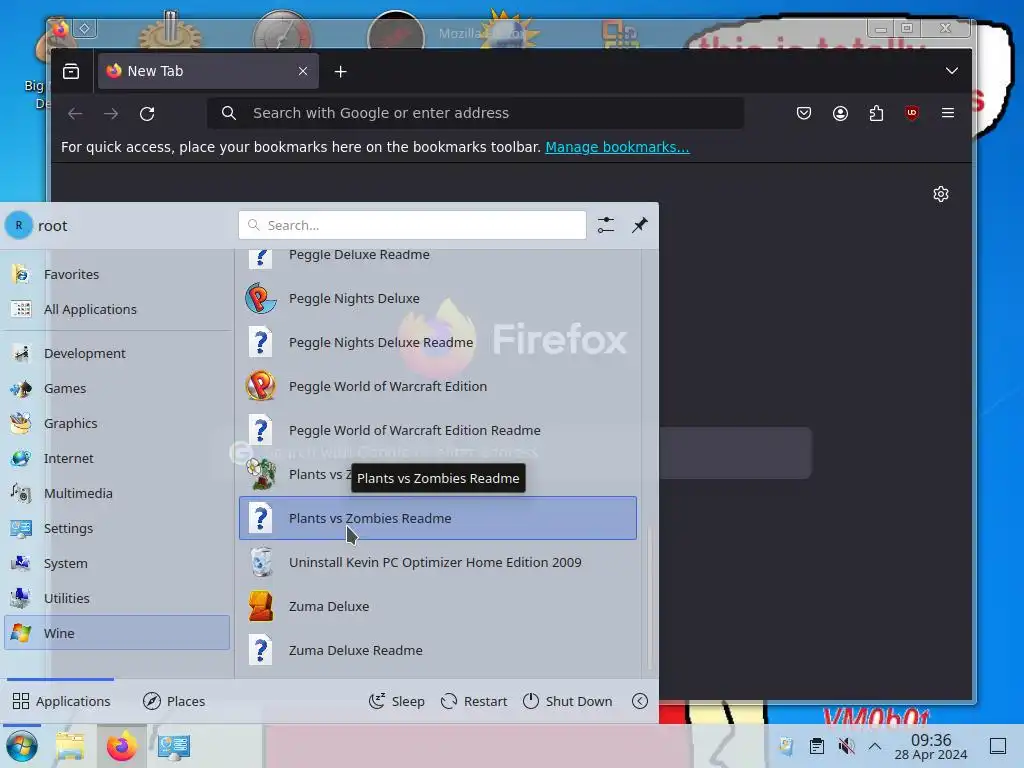Viewport: 1024px width, 768px height.
Task: Open the Extensions puzzle icon
Action: tap(876, 114)
